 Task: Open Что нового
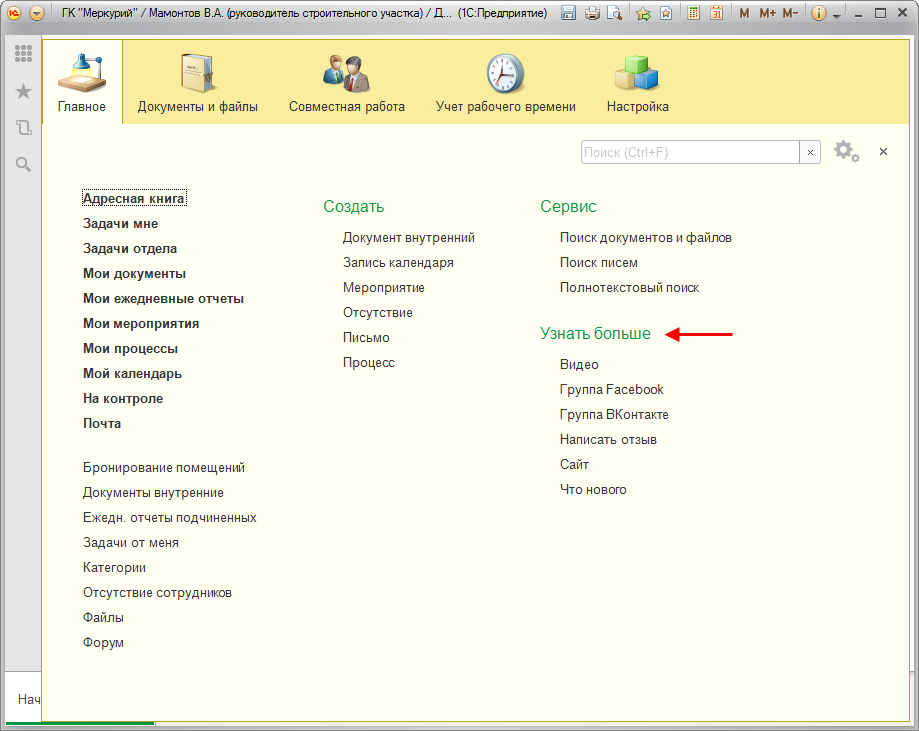click(593, 489)
